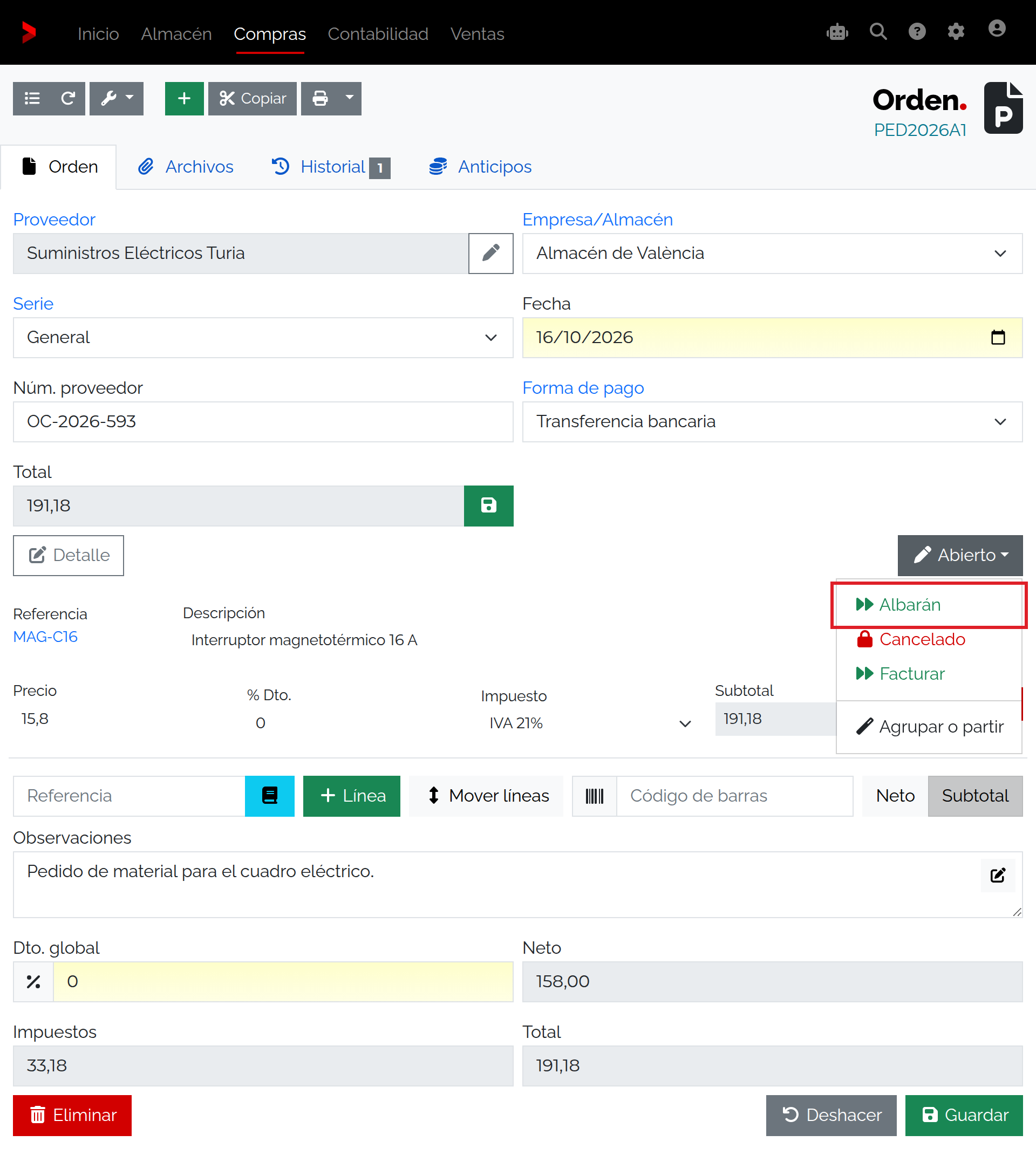Choose Agrupar o partir option
Viewport: 1036px width, 1162px height.
coord(929,727)
